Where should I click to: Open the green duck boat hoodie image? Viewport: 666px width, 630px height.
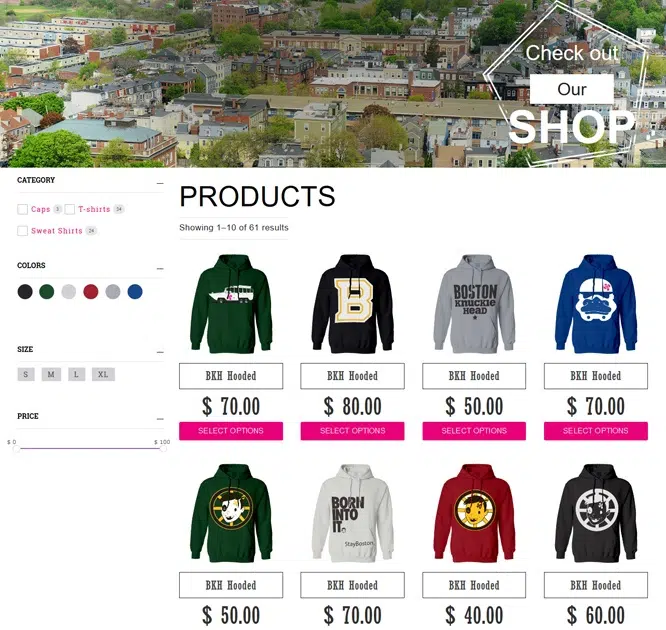coord(231,304)
